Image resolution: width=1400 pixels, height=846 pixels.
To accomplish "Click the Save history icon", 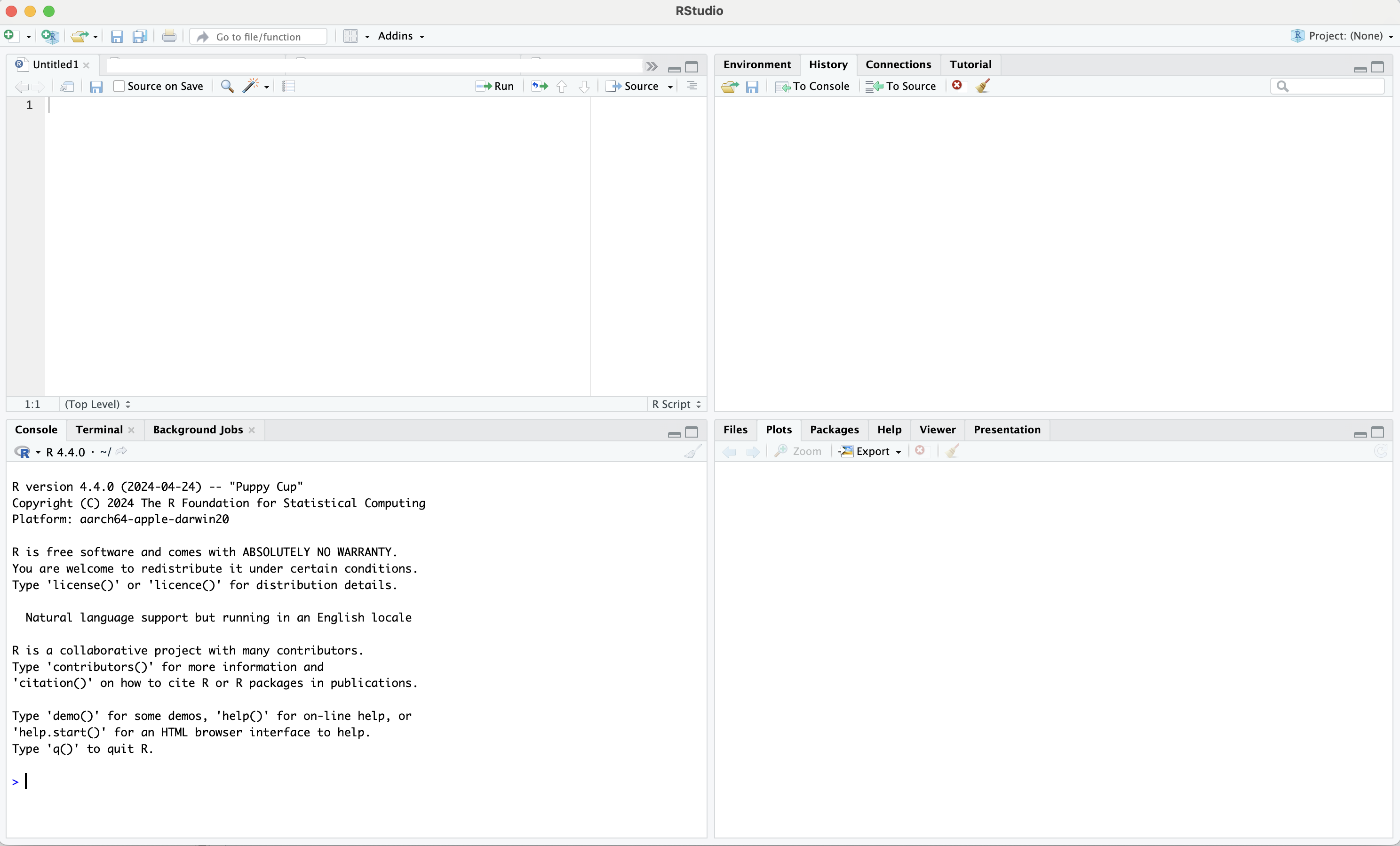I will (752, 87).
